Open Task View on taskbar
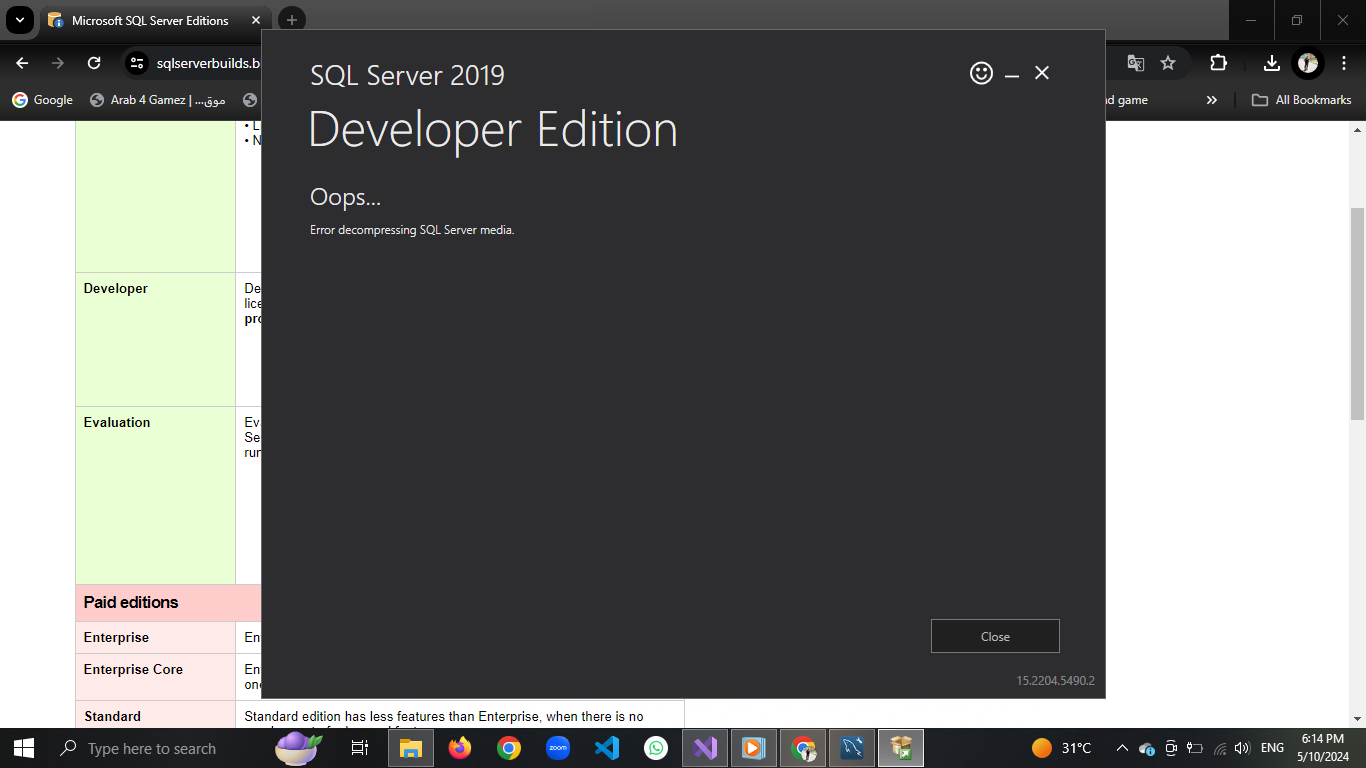The width and height of the screenshot is (1366, 768). 360,748
